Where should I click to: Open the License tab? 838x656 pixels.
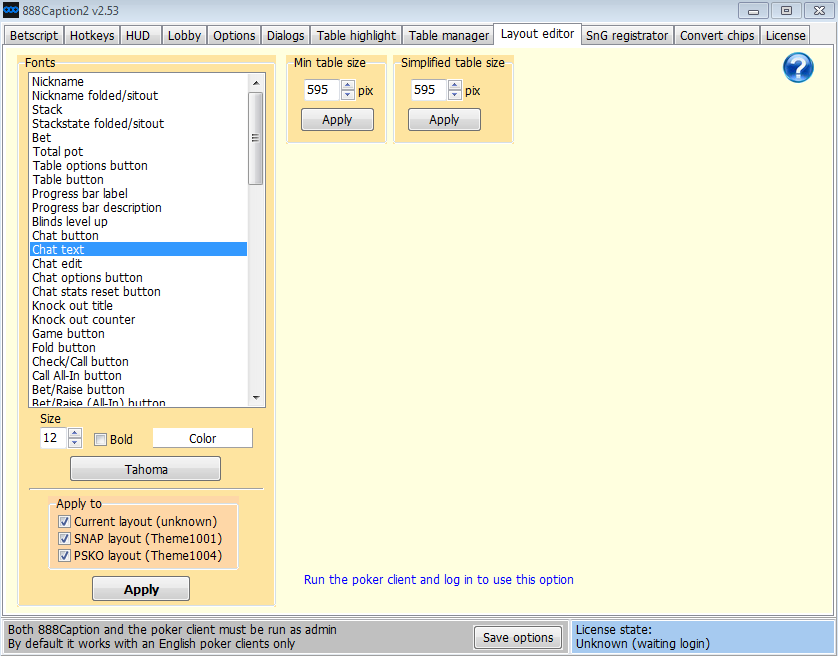pyautogui.click(x=785, y=35)
